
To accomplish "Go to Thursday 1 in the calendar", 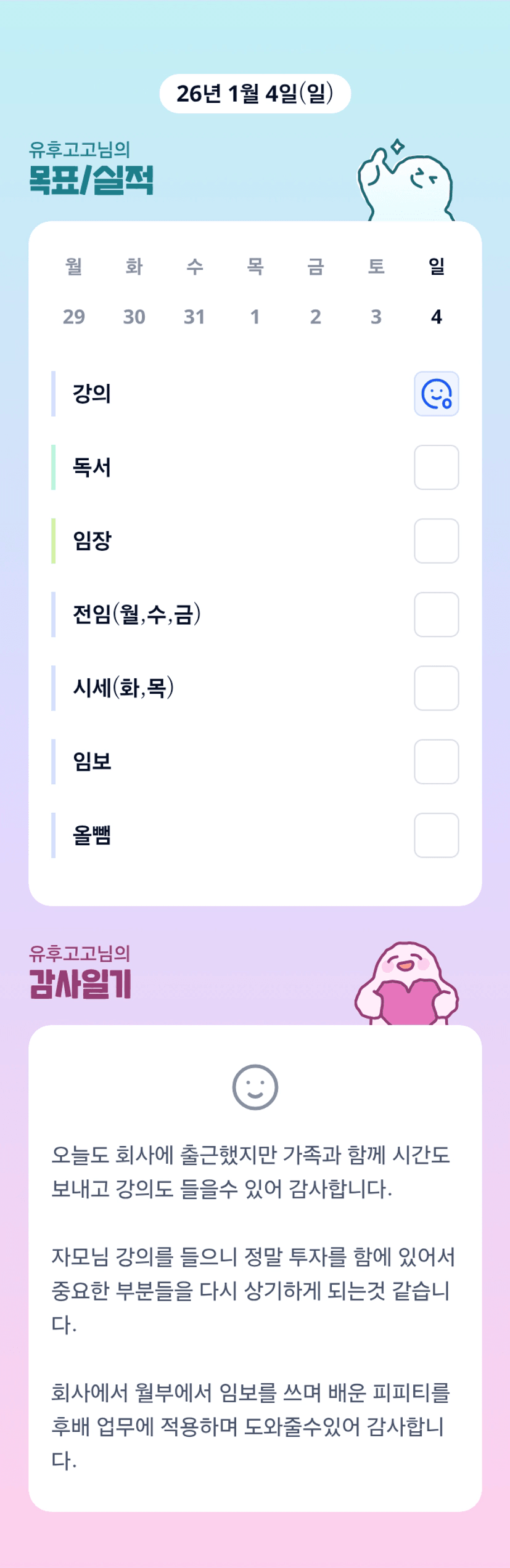I will (255, 317).
